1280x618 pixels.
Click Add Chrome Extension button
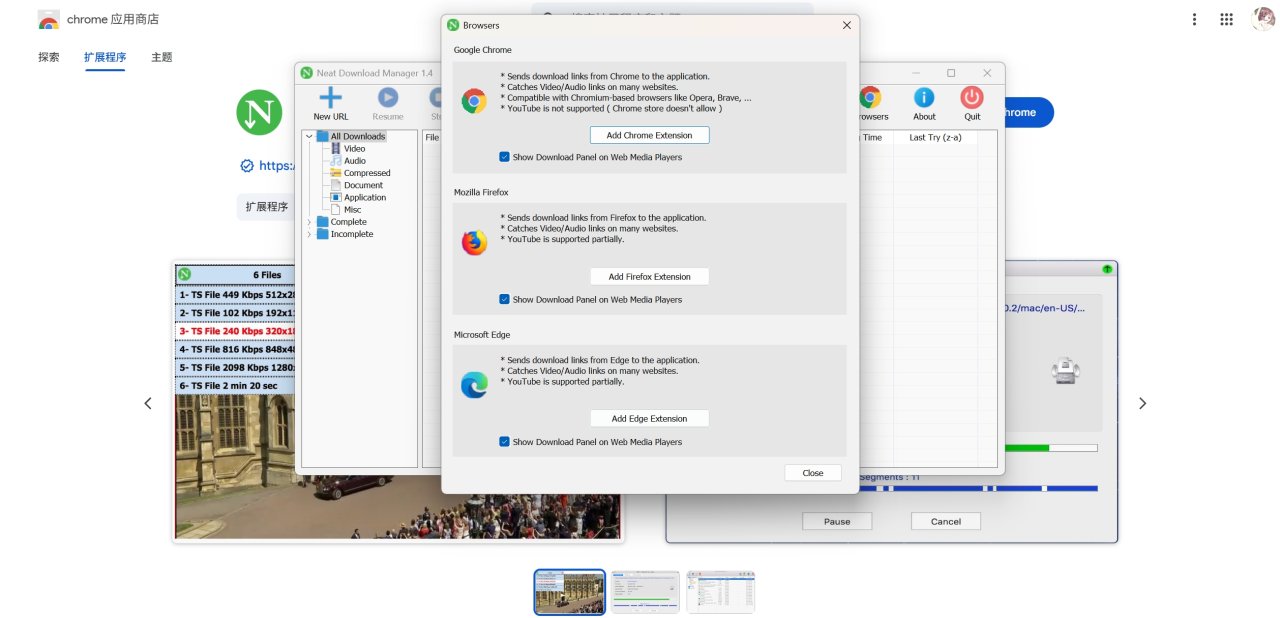[649, 135]
